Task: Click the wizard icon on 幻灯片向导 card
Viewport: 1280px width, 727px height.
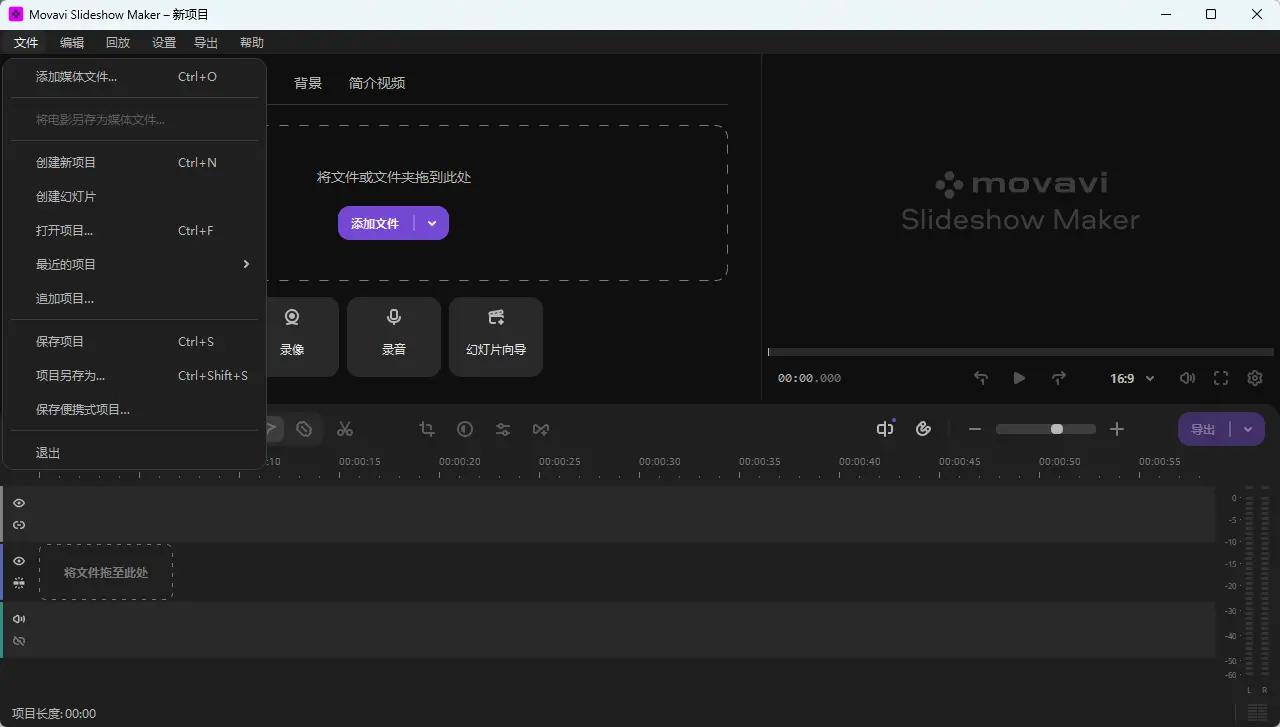Action: [x=496, y=317]
